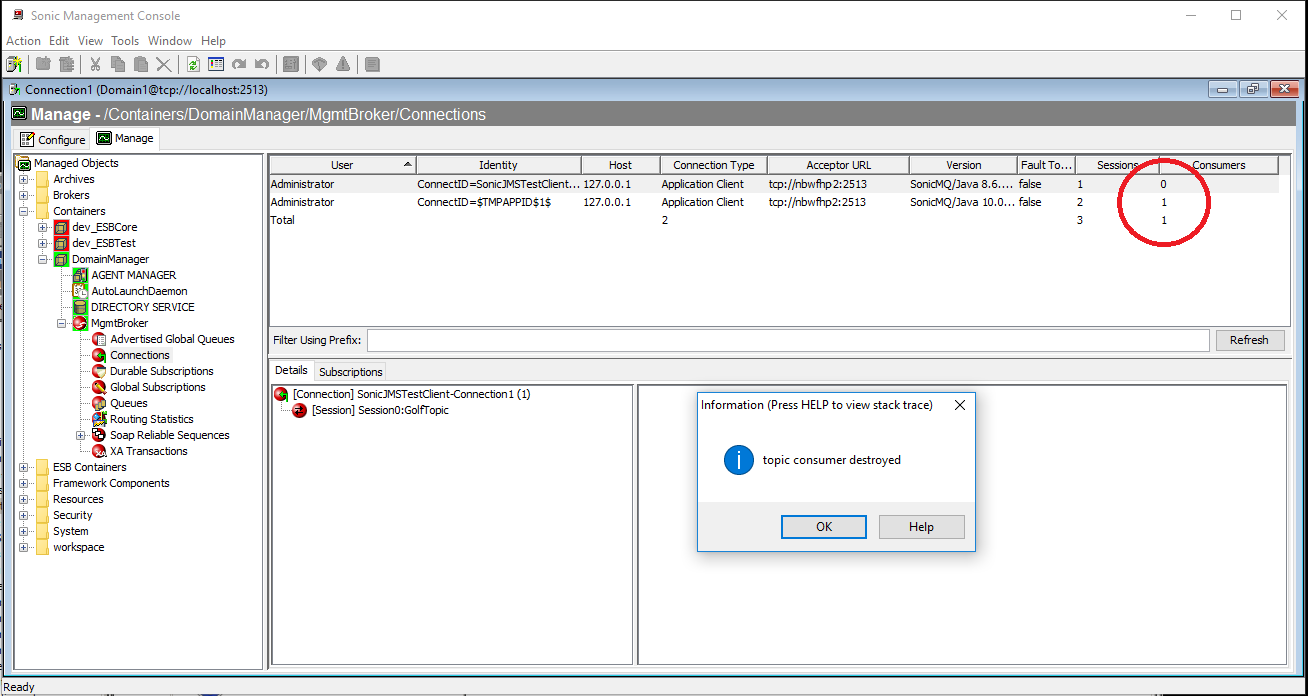Click the Session0:GolfTopic session icon
The width and height of the screenshot is (1308, 696).
(x=300, y=410)
